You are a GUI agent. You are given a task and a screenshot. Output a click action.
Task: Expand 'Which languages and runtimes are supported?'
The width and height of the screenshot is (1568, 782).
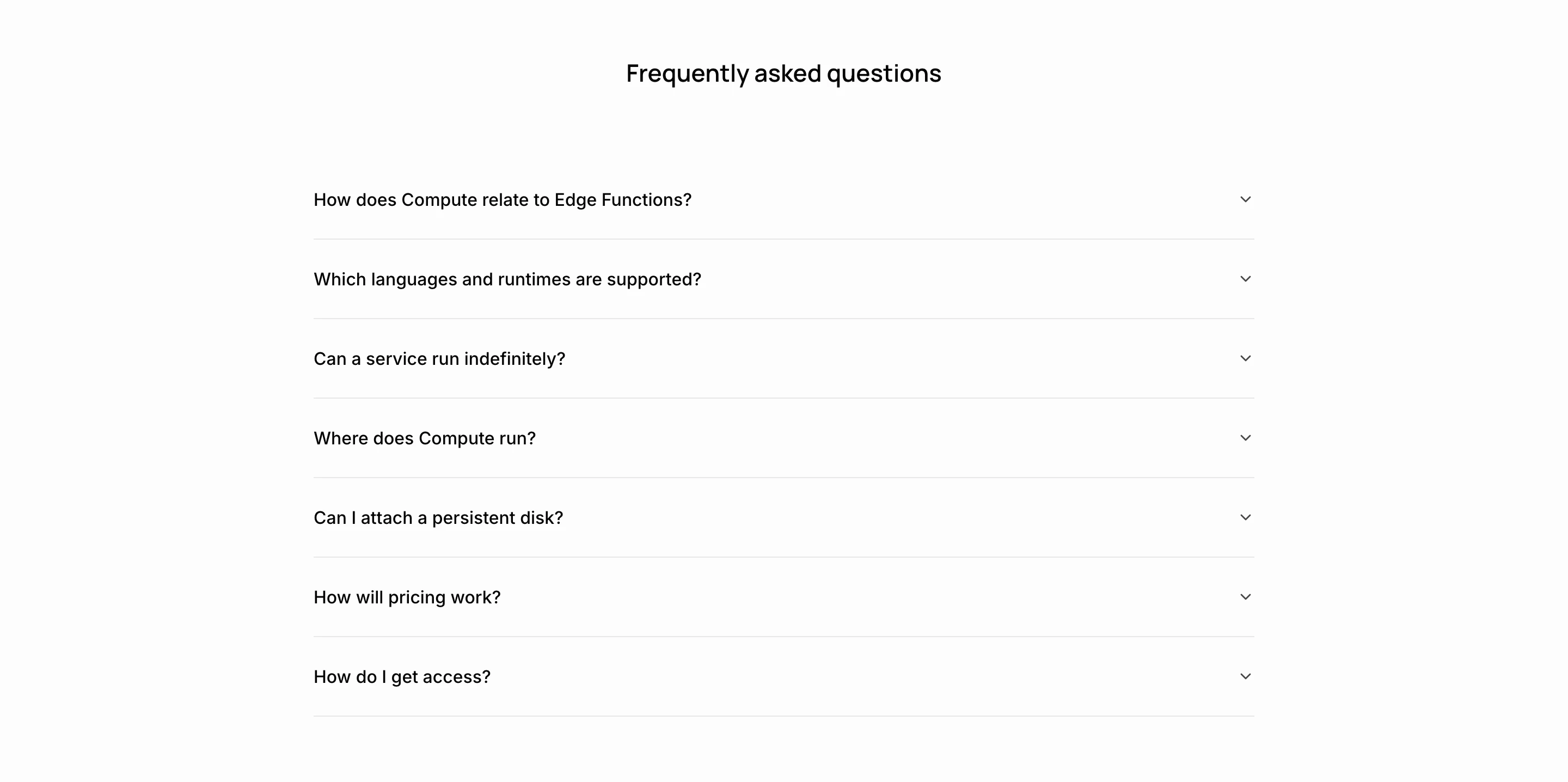(x=783, y=279)
